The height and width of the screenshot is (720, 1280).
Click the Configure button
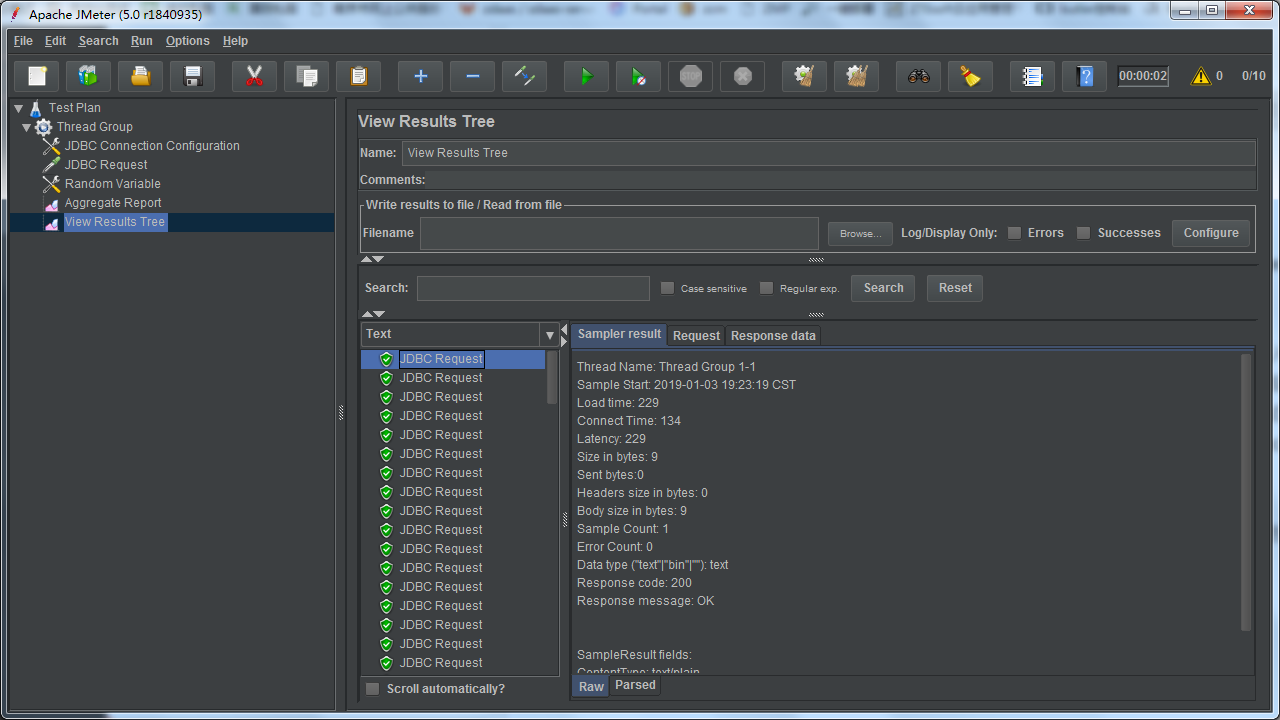click(x=1211, y=233)
